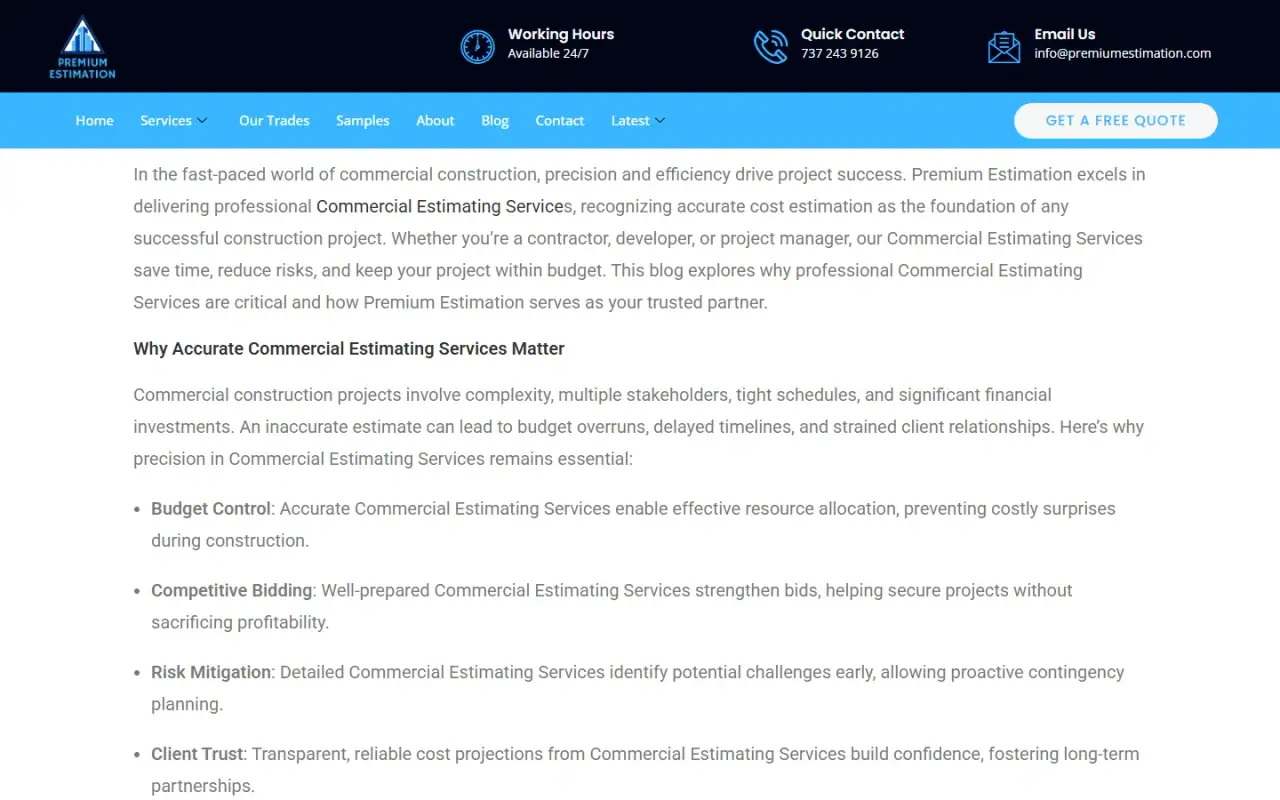Open the Contact page
The height and width of the screenshot is (800, 1280).
(560, 121)
